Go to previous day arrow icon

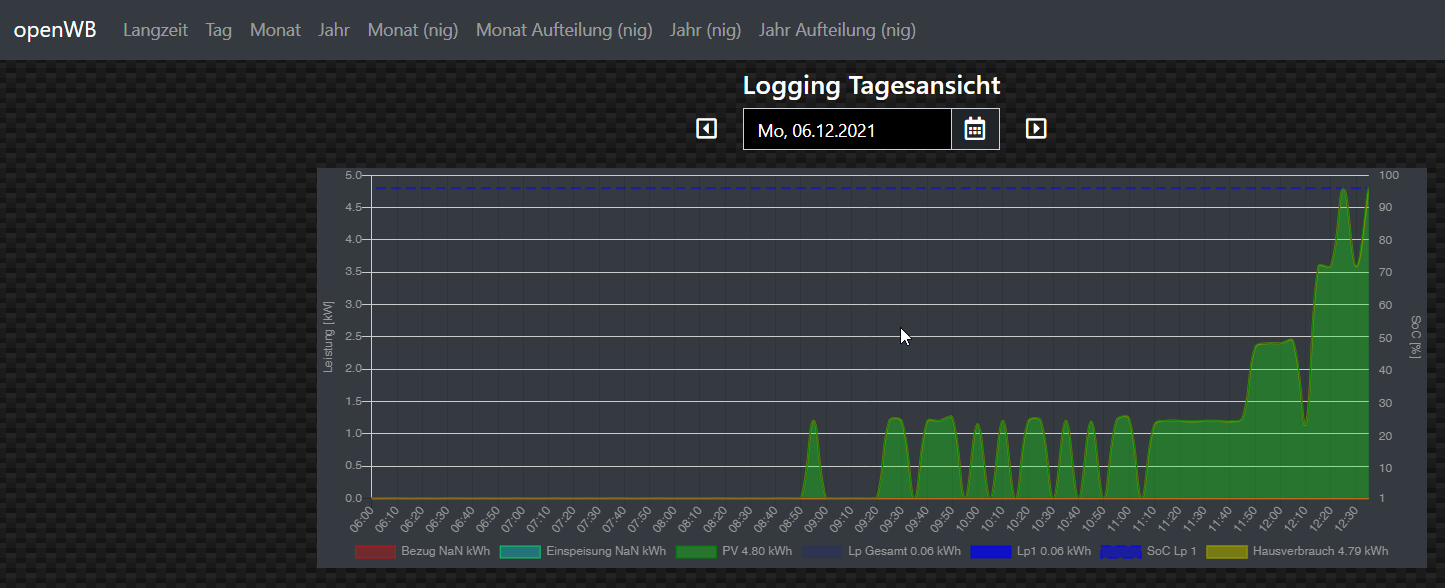pos(707,129)
